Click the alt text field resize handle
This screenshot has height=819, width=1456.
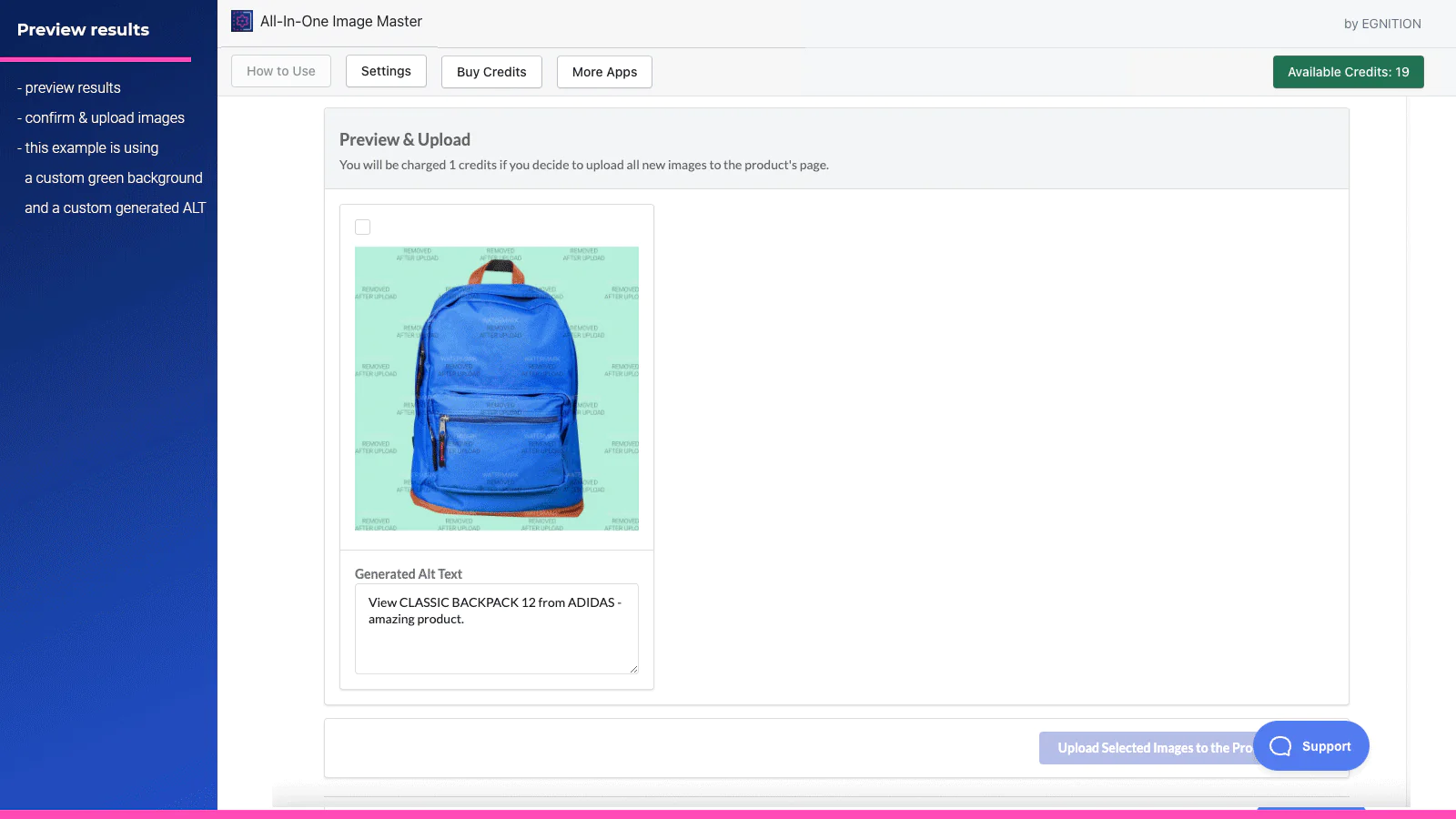[x=633, y=669]
